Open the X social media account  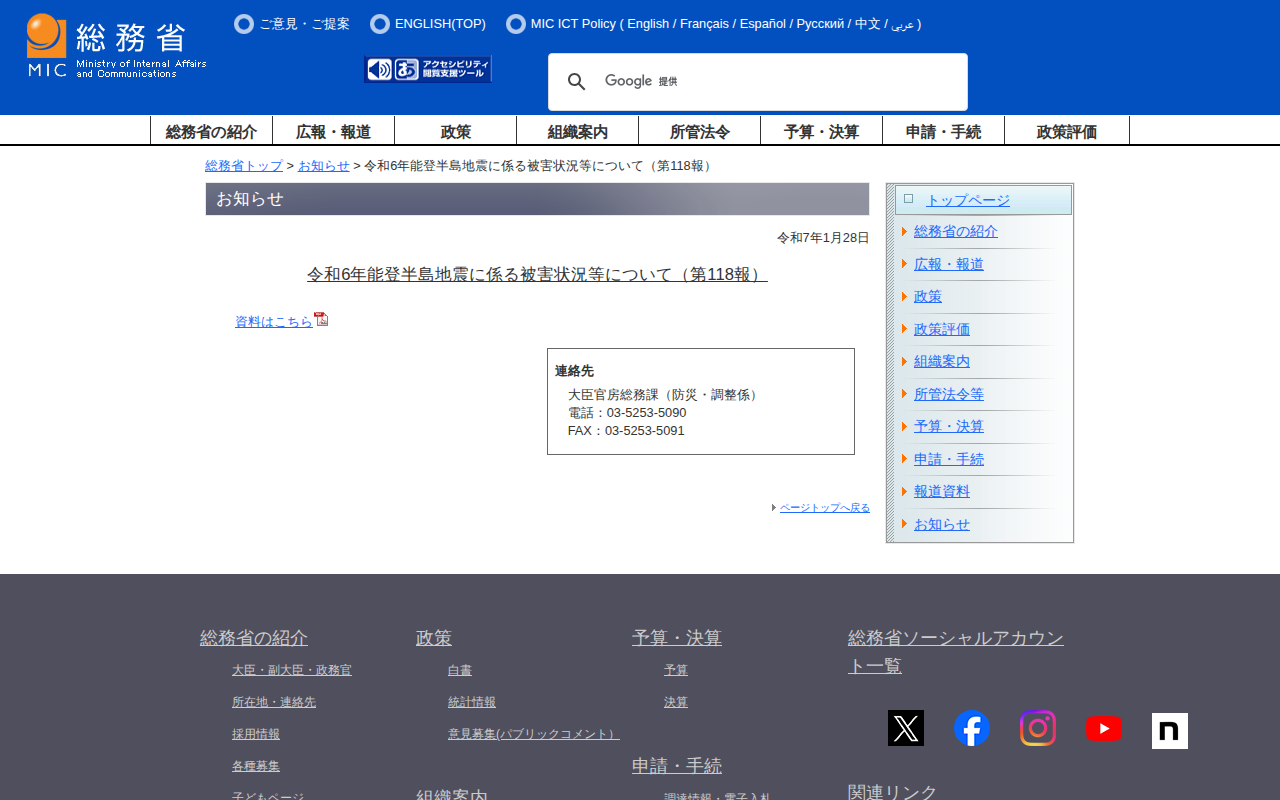click(x=905, y=728)
